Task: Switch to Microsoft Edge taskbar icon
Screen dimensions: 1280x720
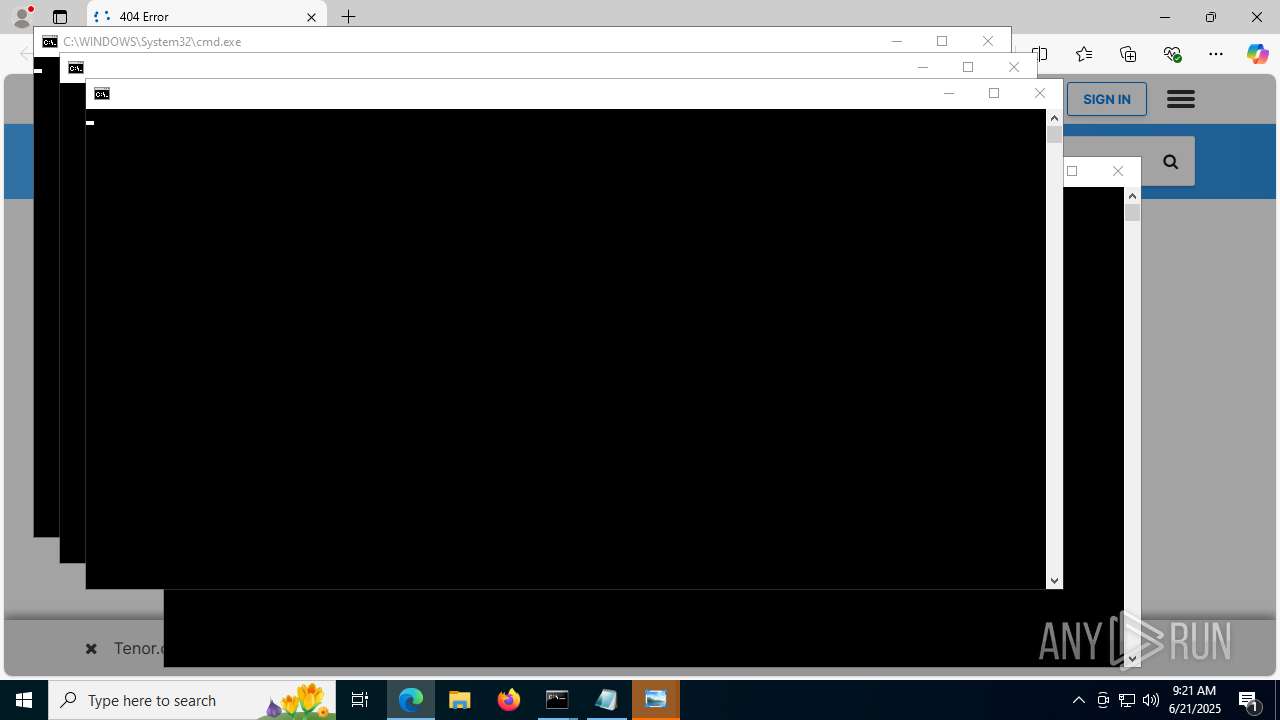Action: tap(411, 700)
